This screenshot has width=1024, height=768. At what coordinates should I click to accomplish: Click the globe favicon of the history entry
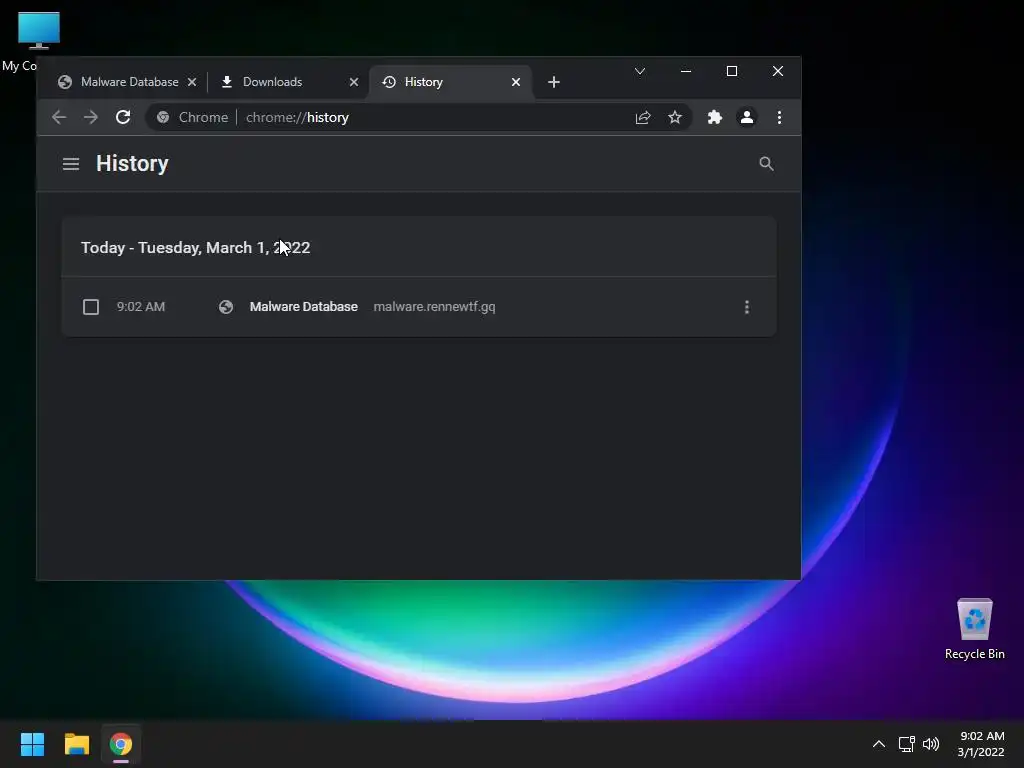[x=226, y=307]
